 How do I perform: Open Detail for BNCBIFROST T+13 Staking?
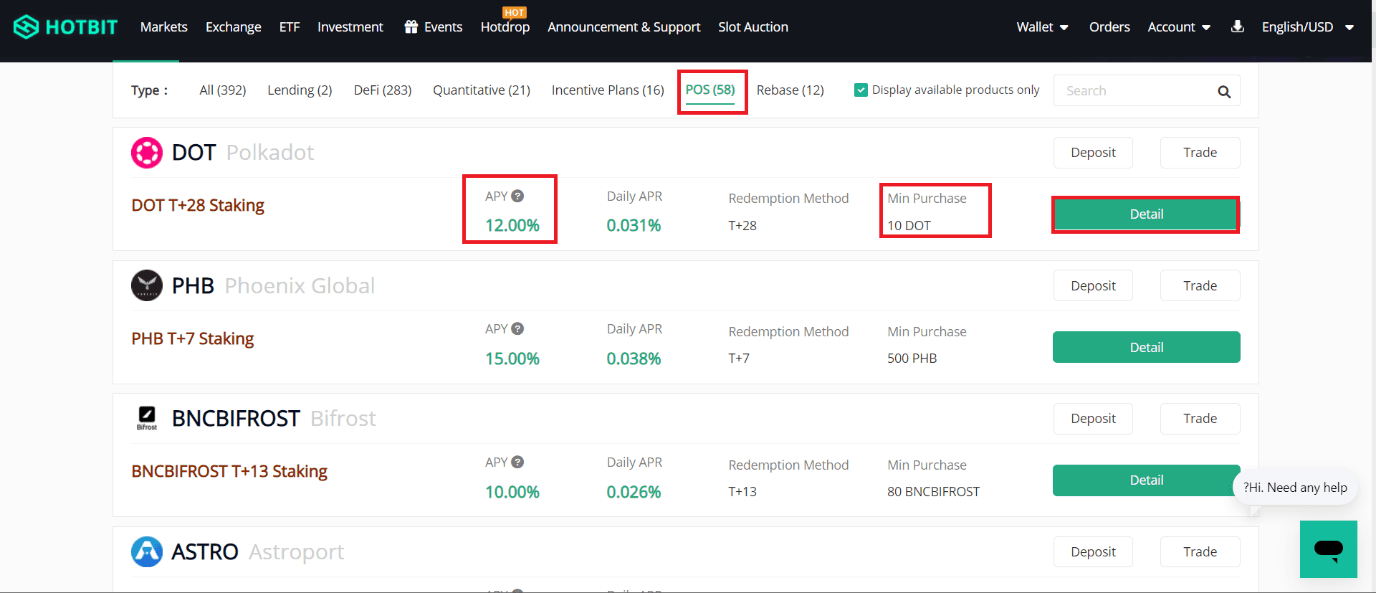click(1146, 480)
